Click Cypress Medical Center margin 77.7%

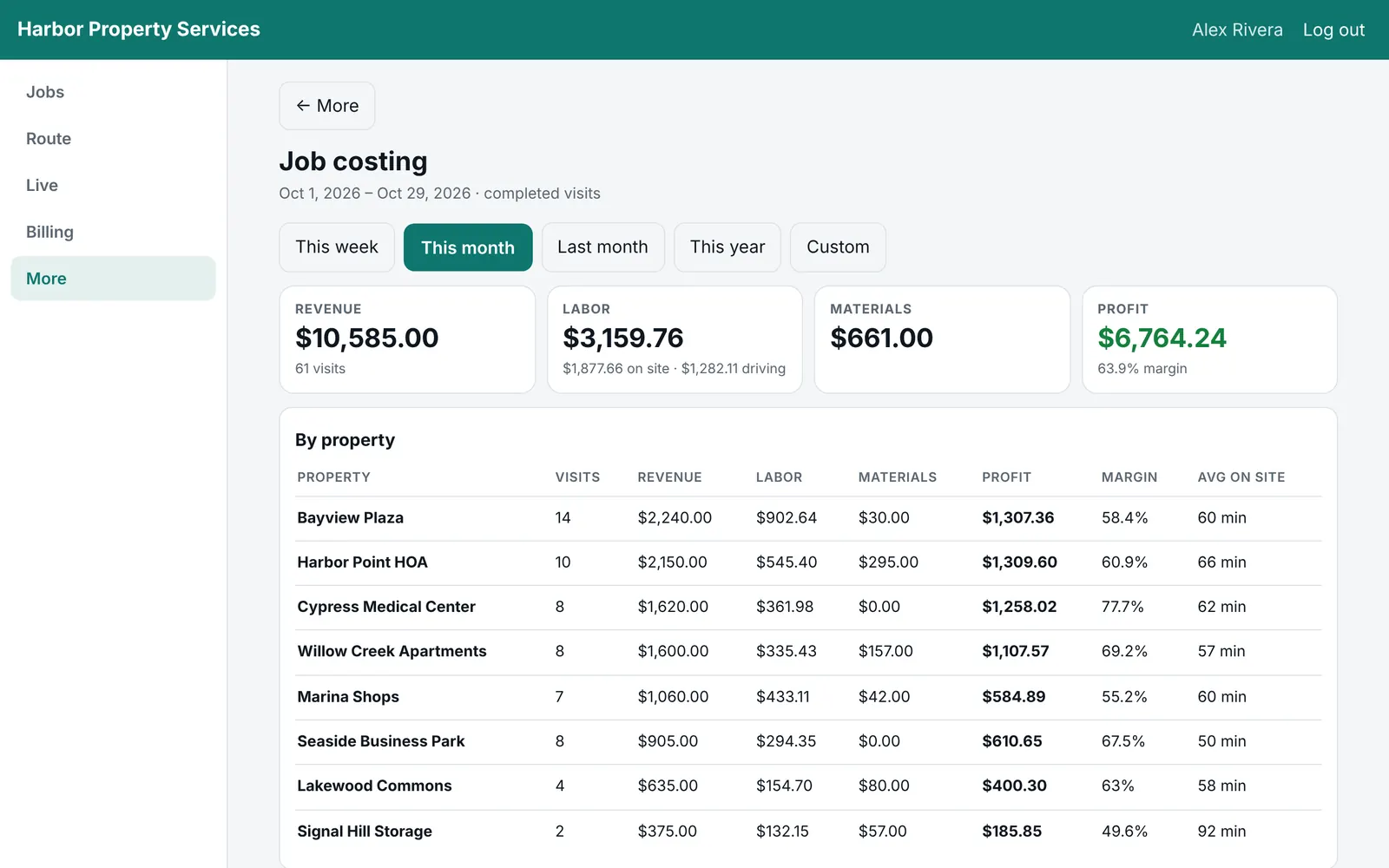pos(1122,607)
